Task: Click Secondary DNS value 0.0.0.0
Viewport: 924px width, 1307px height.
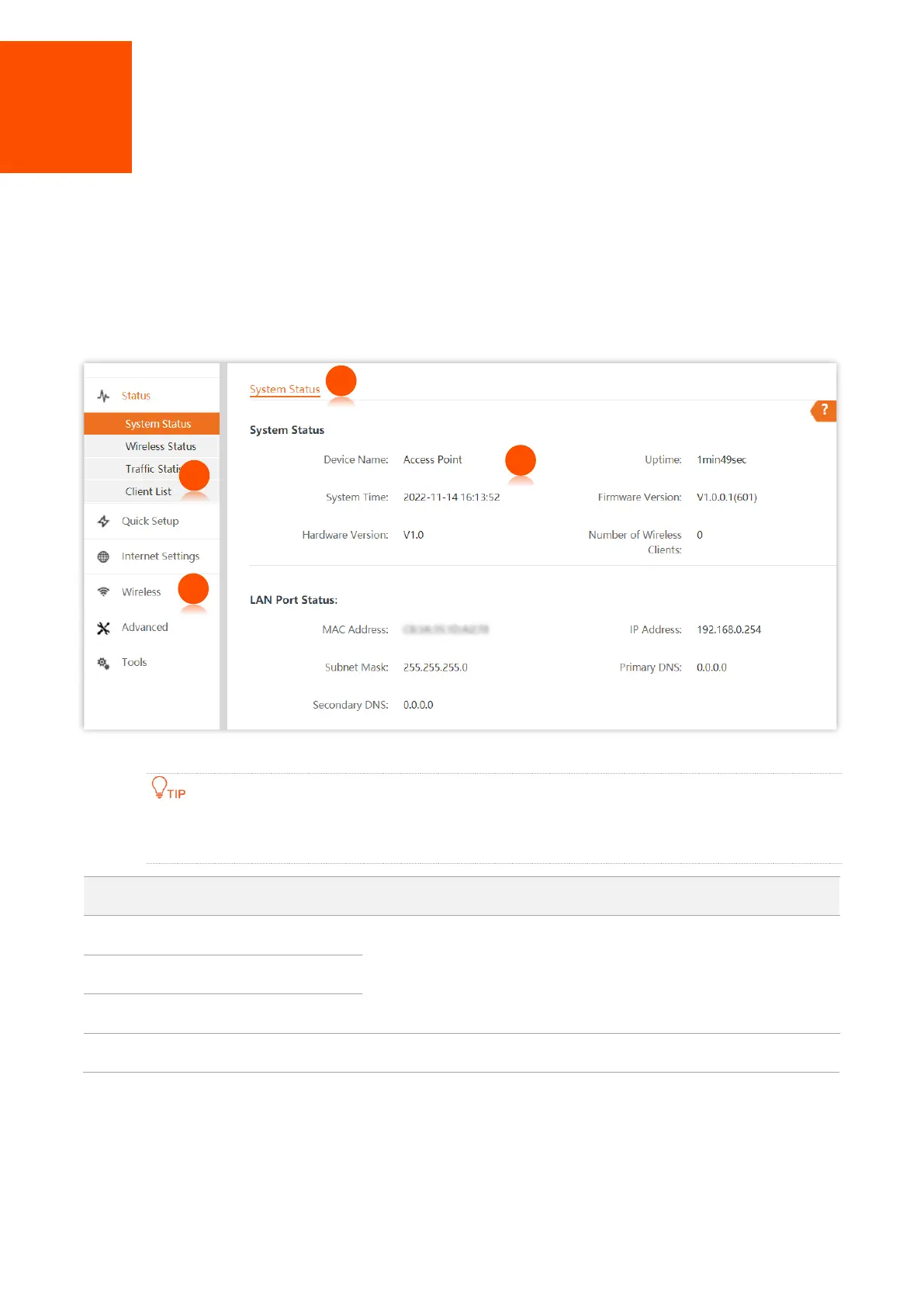Action: pos(418,705)
